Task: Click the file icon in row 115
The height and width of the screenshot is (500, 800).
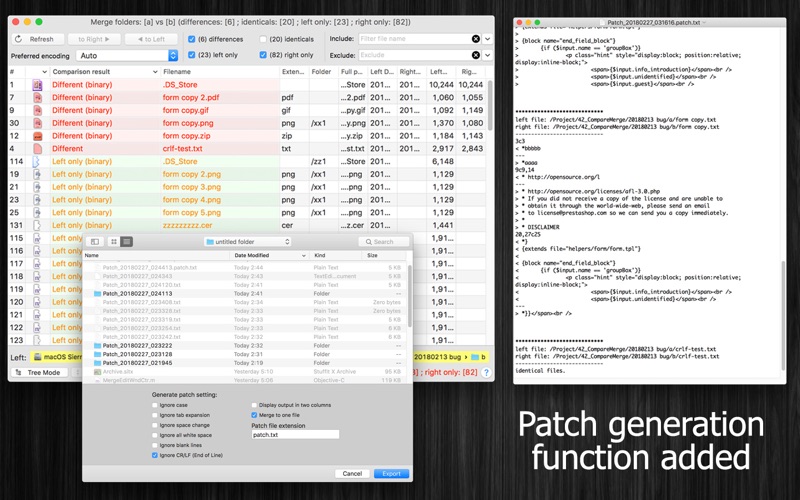Action: (37, 238)
